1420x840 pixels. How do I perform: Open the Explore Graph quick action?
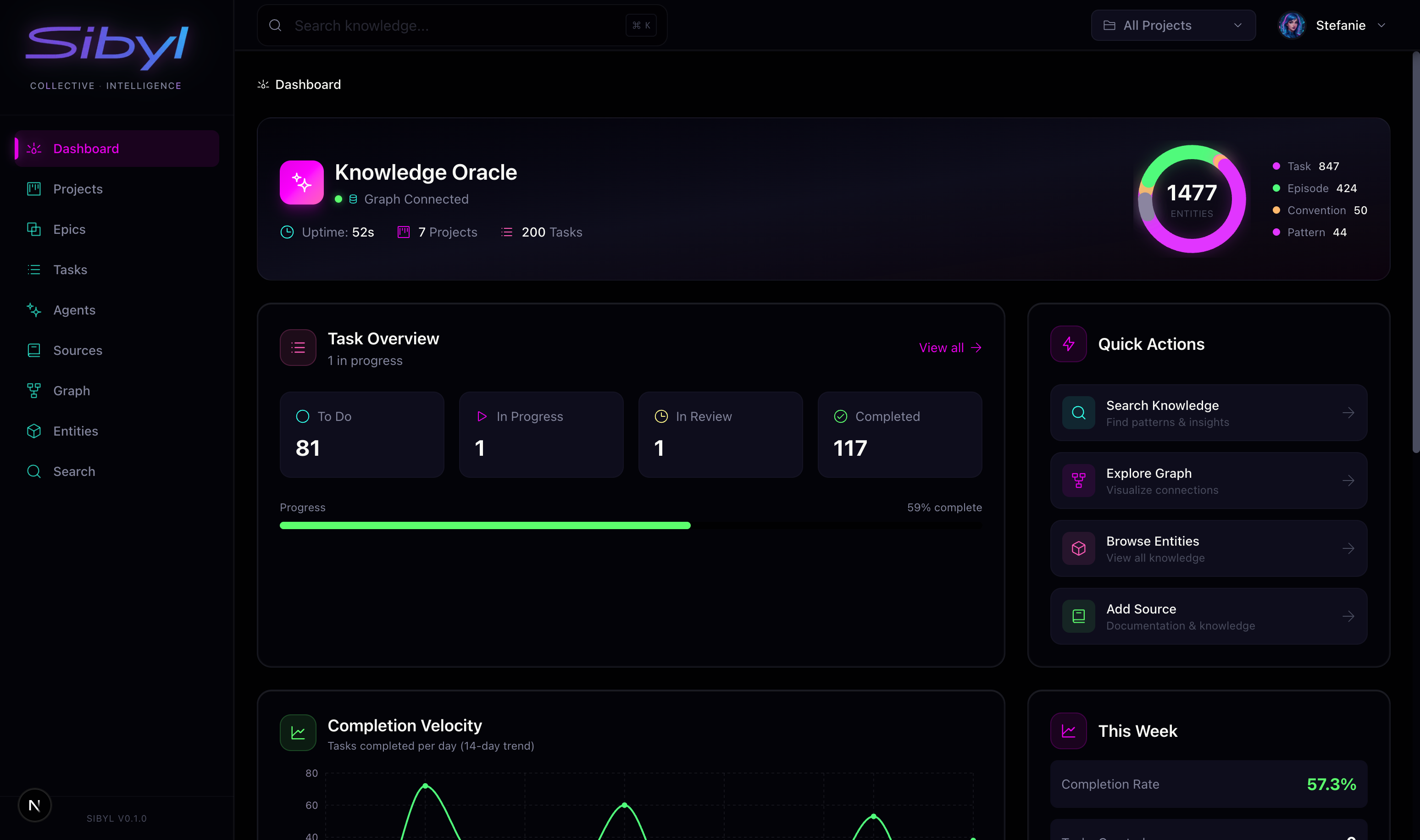point(1208,481)
